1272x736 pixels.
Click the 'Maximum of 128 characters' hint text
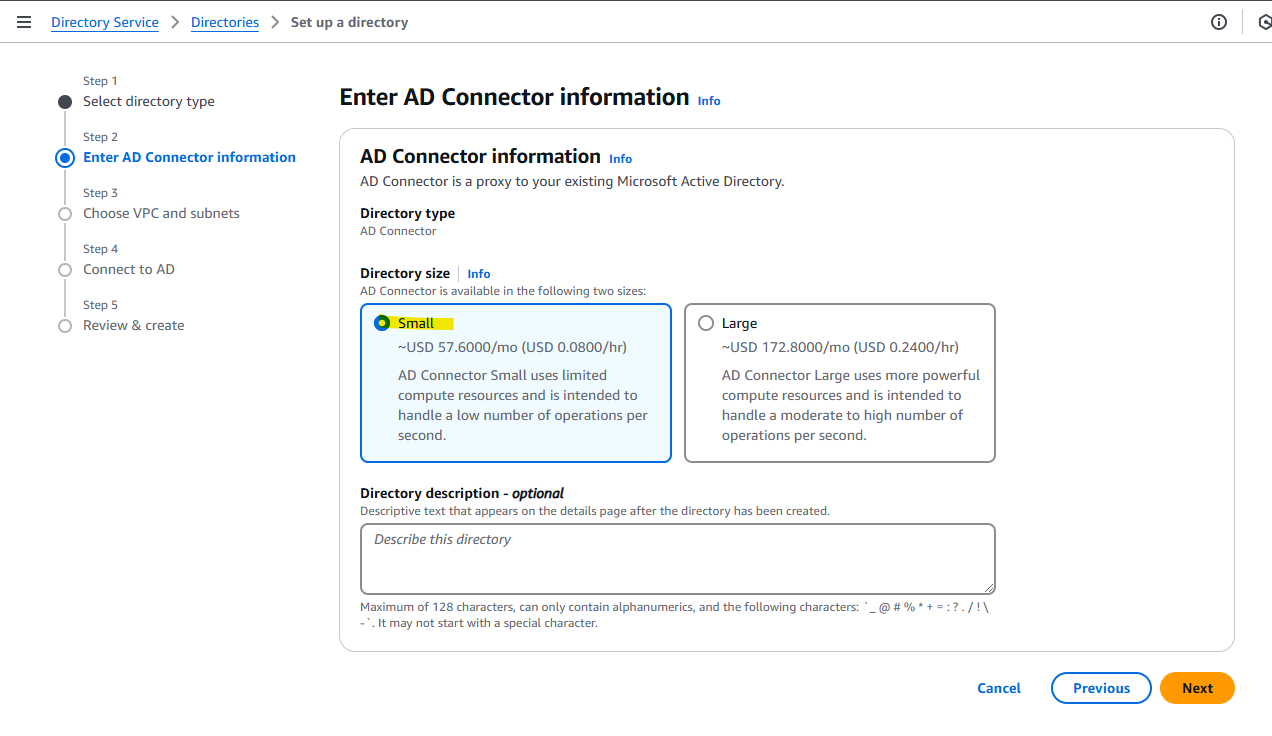(674, 615)
